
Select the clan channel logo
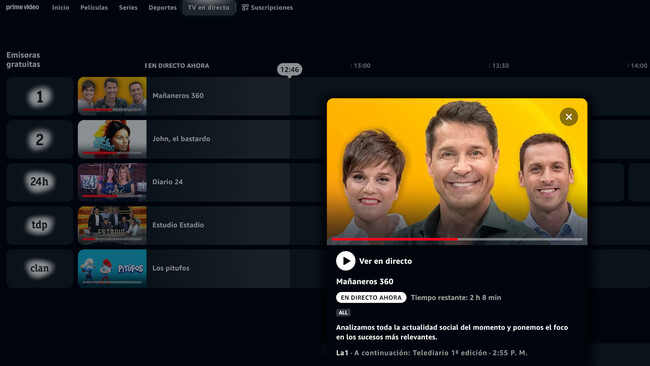pos(40,268)
